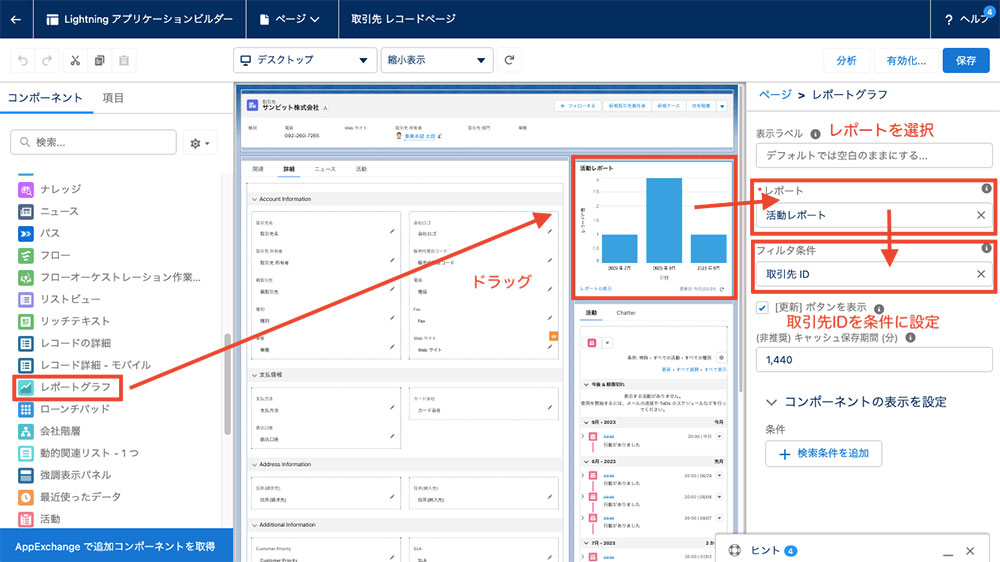Open the ページ menu
Viewport: 1000px width, 562px height.
290,19
